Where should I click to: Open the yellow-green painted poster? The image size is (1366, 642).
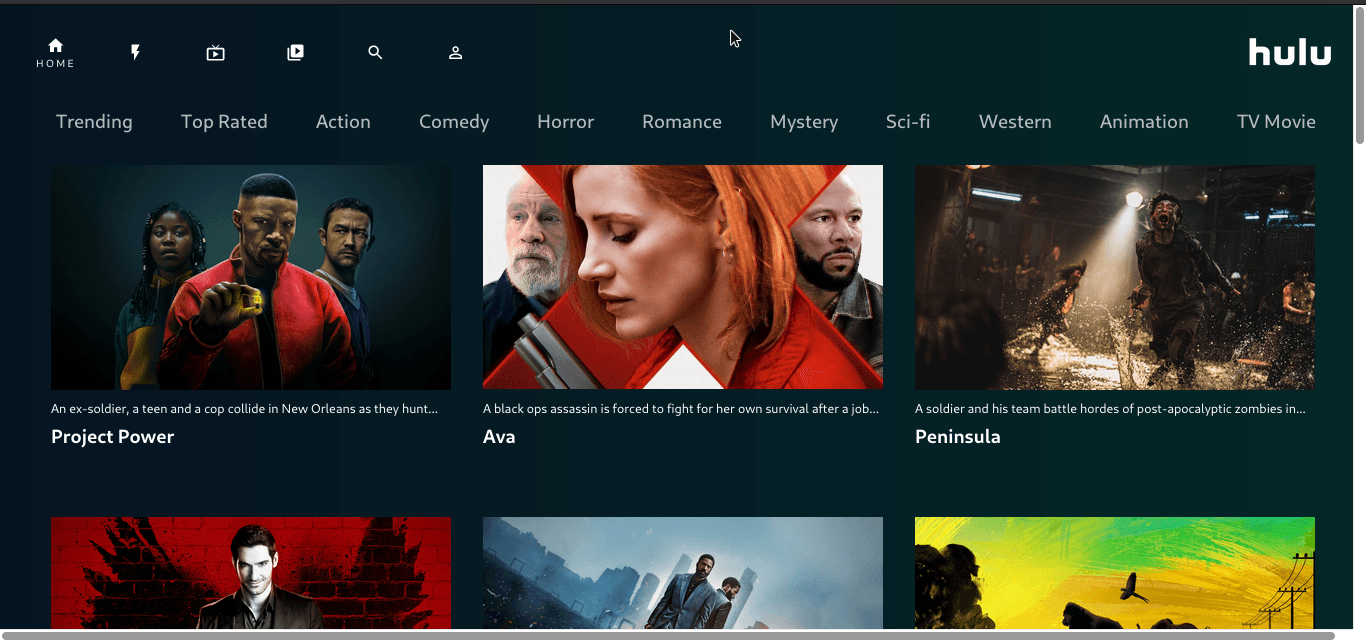pos(1115,573)
